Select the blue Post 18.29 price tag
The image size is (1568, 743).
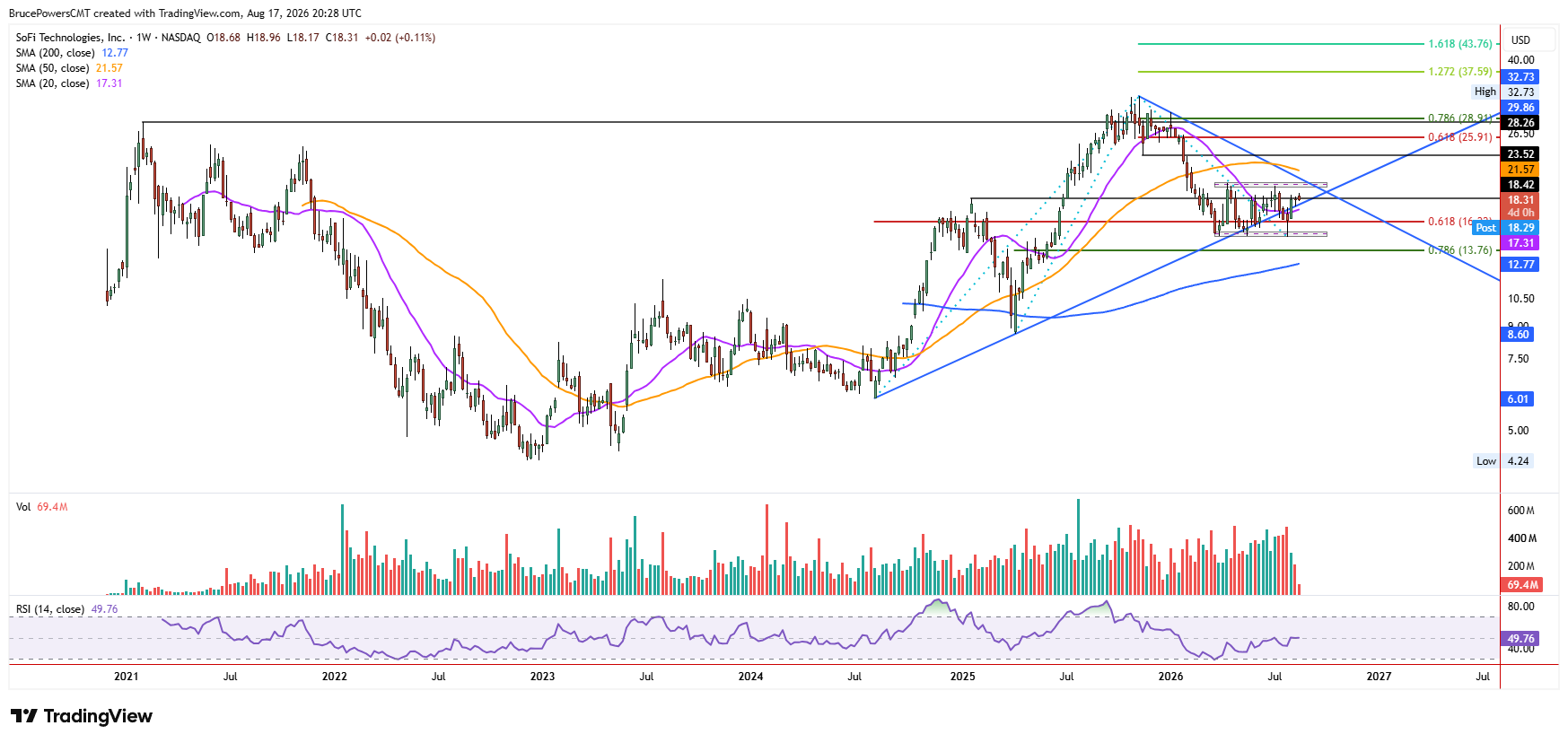click(1505, 228)
